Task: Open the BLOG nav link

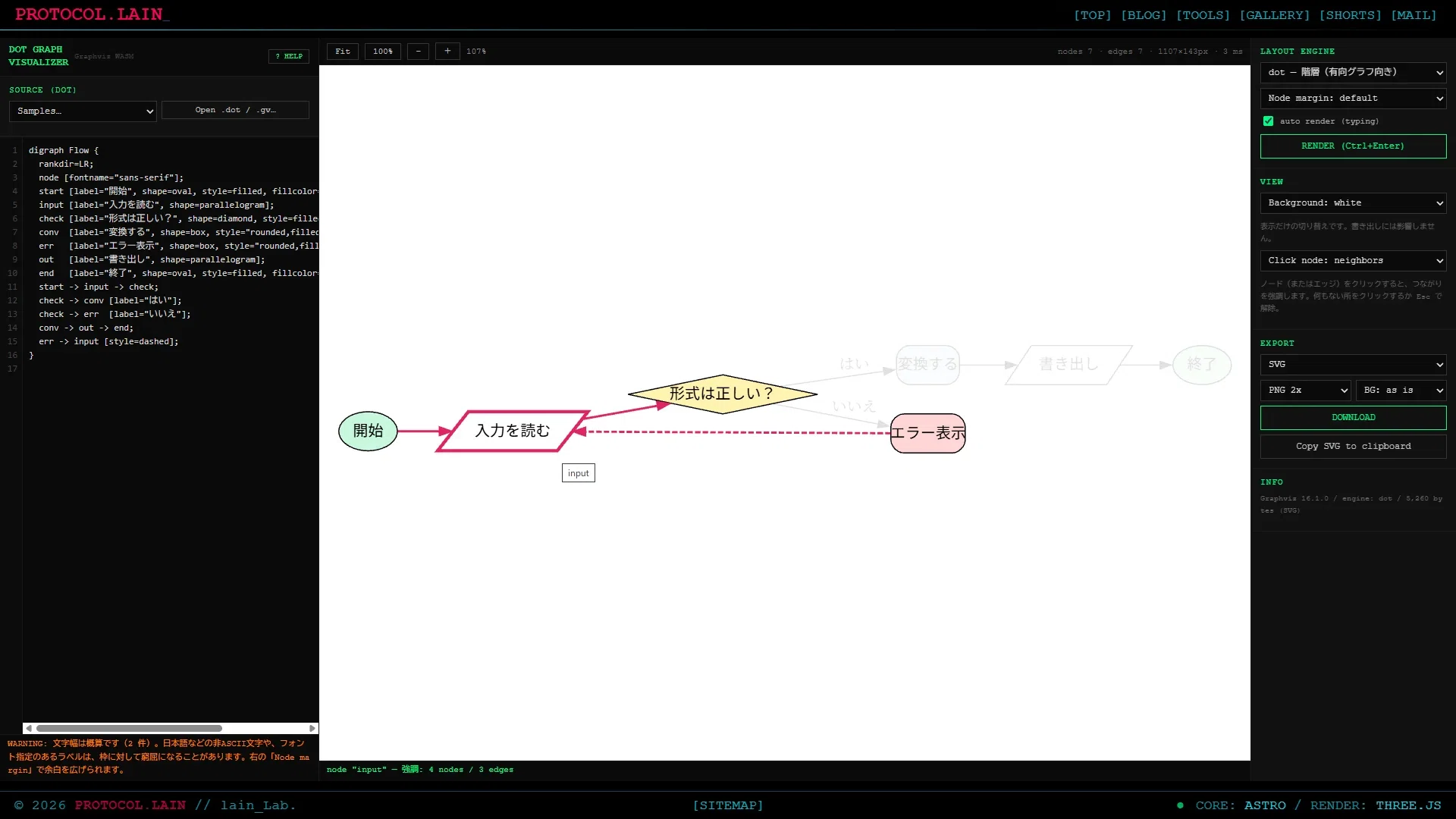Action: (1144, 15)
